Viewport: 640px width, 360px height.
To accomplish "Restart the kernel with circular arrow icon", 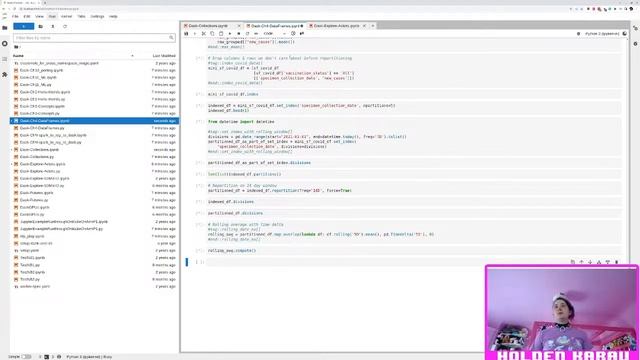I will tap(247, 33).
